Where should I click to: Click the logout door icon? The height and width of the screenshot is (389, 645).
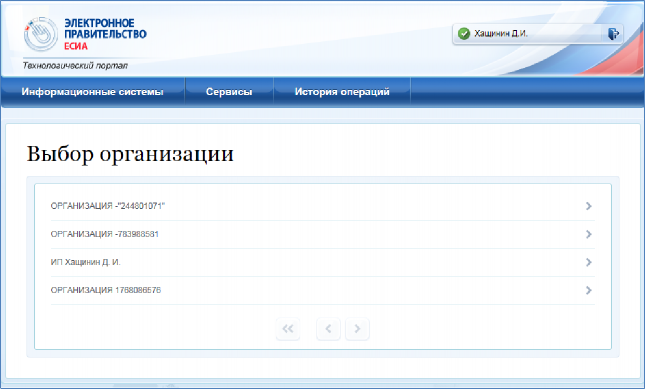coord(613,34)
